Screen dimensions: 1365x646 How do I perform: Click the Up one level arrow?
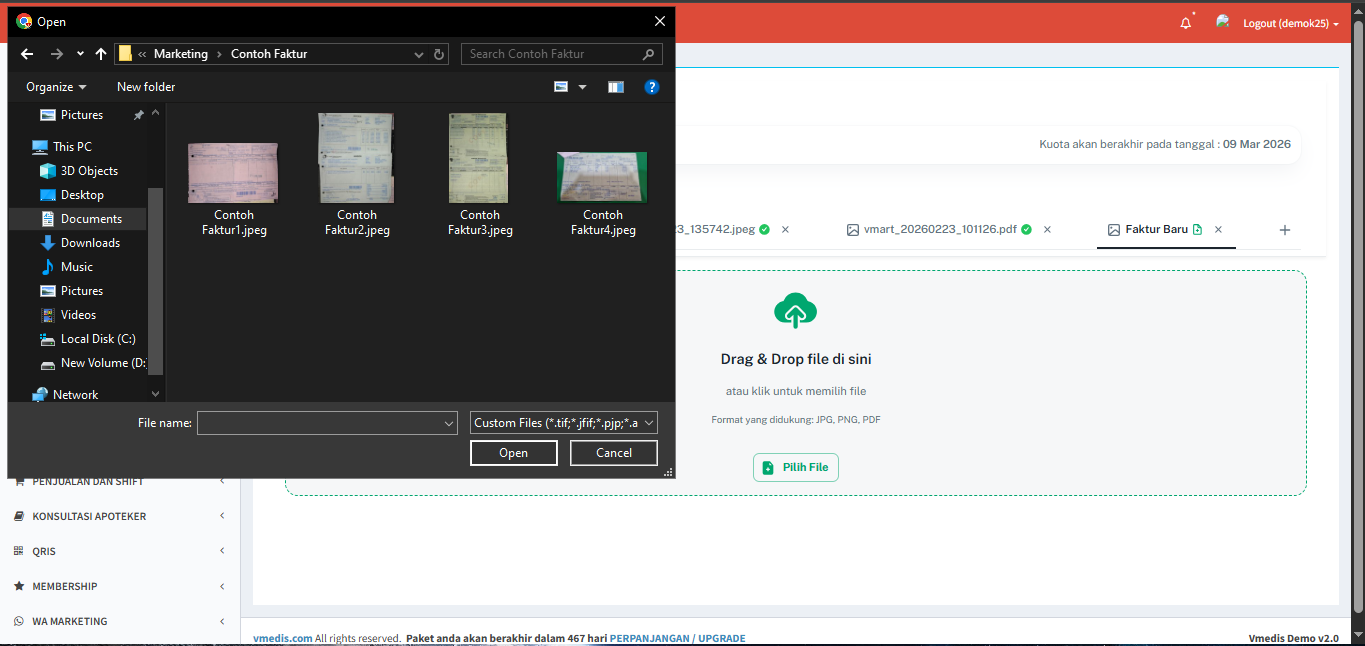pos(100,54)
